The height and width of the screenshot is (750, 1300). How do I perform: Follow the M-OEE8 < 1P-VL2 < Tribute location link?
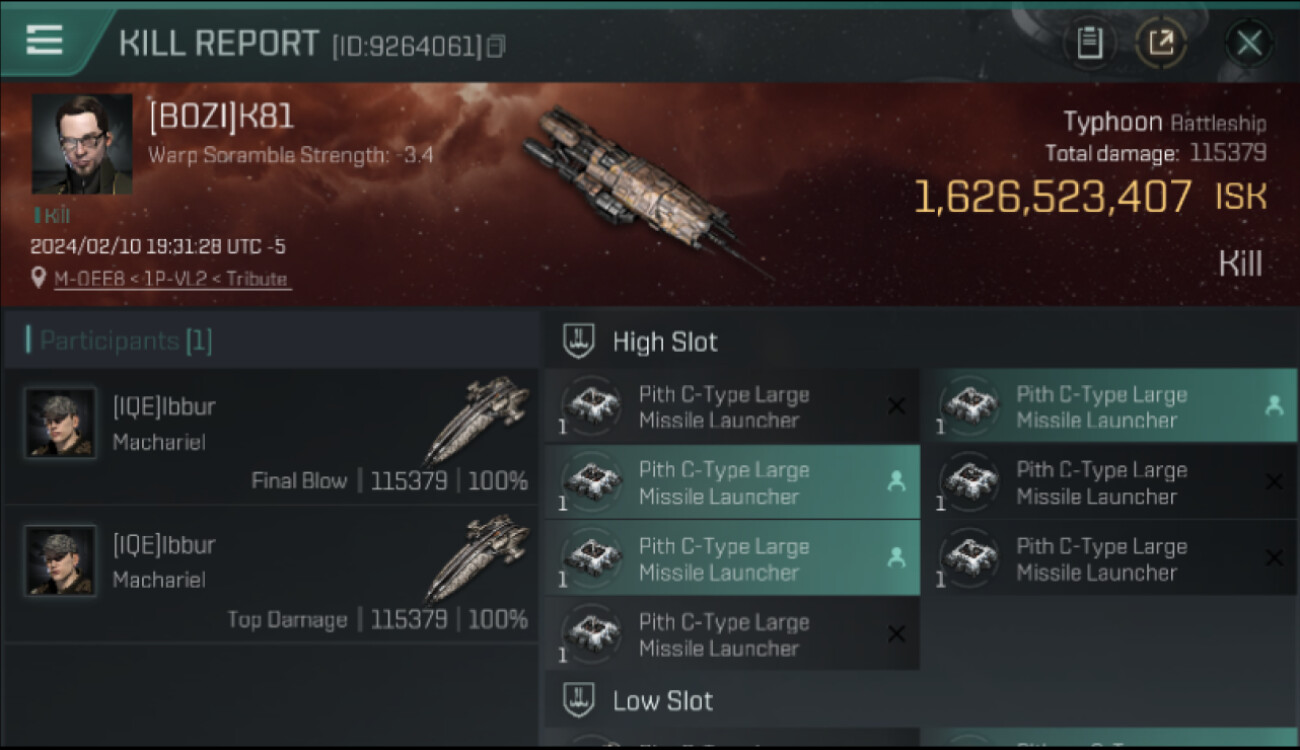coord(170,279)
